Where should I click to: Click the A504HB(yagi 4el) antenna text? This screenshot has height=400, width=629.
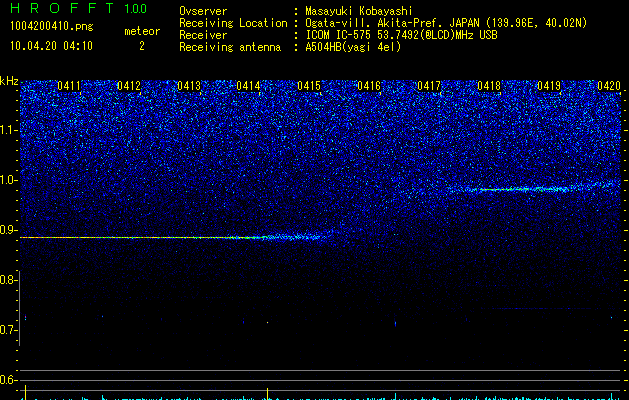[x=353, y=47]
